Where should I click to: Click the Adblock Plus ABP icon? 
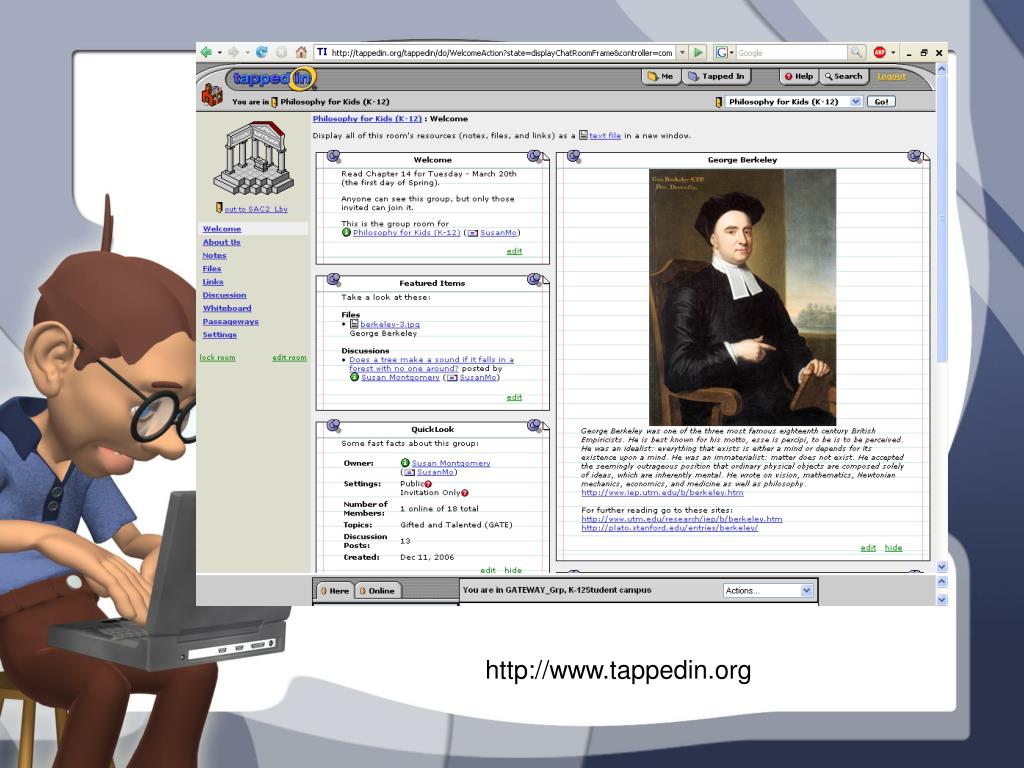point(880,52)
